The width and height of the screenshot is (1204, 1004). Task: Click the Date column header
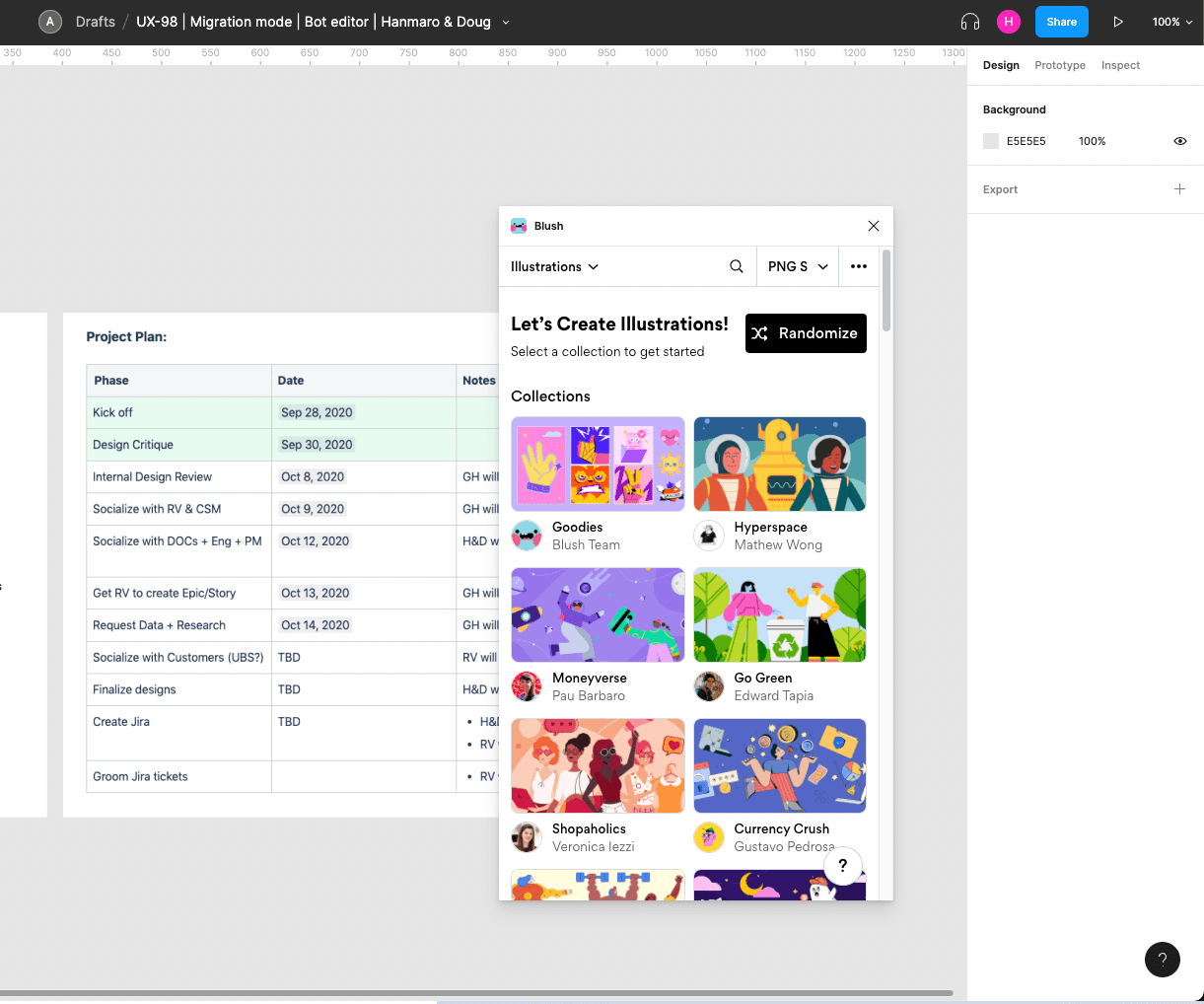(364, 381)
